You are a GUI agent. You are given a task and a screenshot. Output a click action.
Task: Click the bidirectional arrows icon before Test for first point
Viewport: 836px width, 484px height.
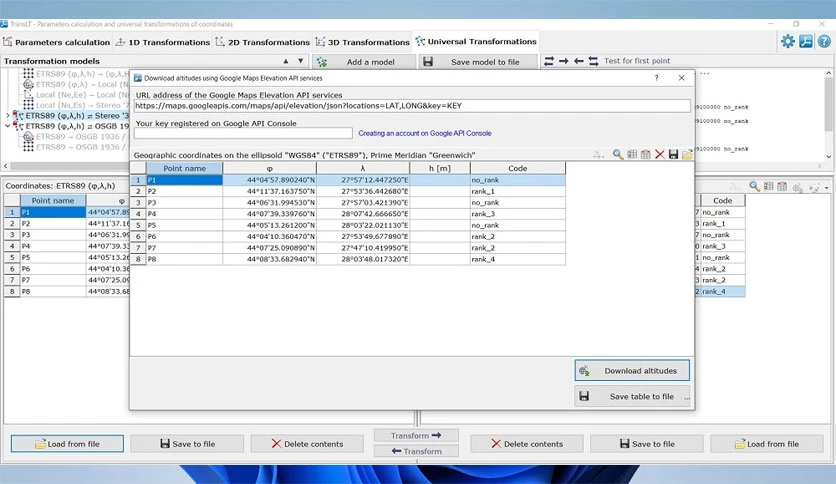point(549,61)
